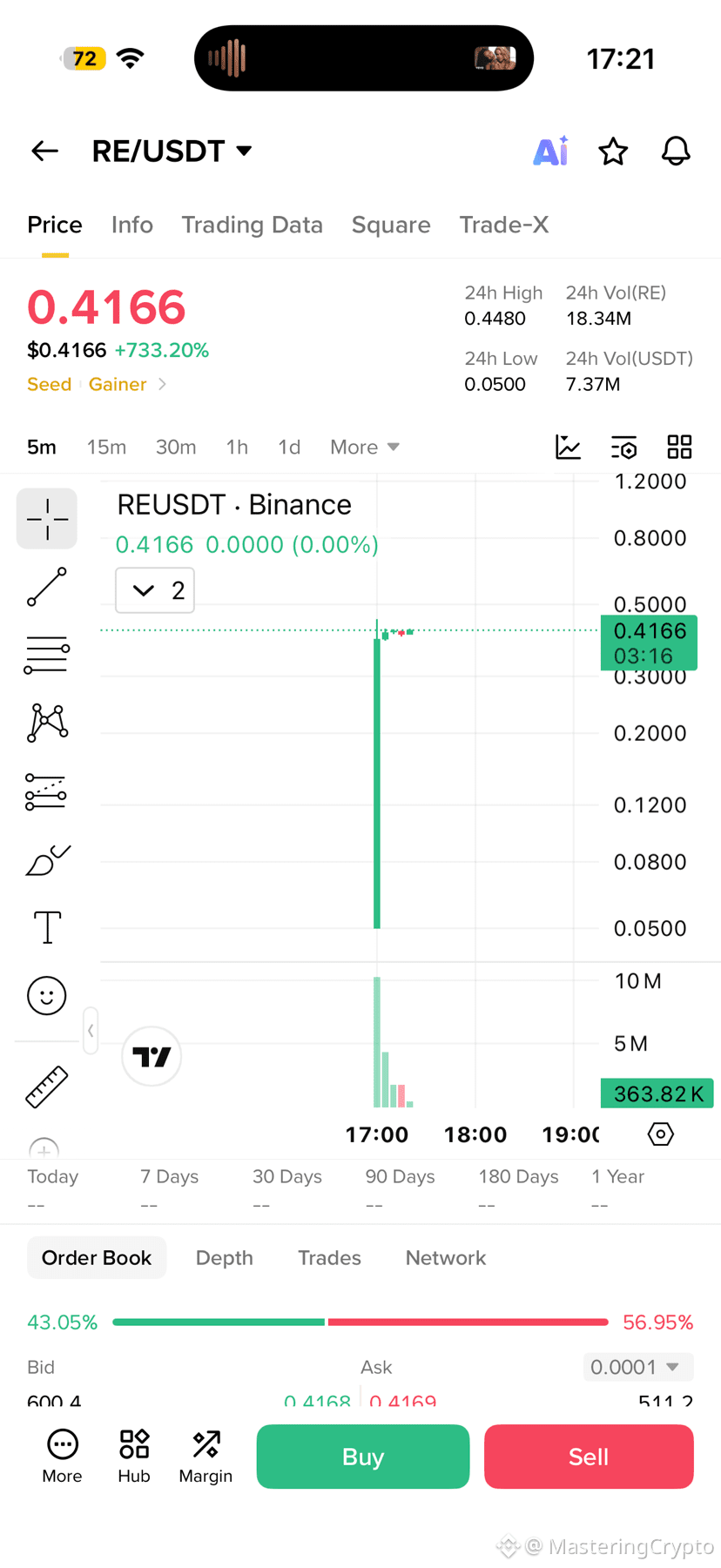Select the trend line drawing tool
The width and height of the screenshot is (721, 1568).
(47, 587)
